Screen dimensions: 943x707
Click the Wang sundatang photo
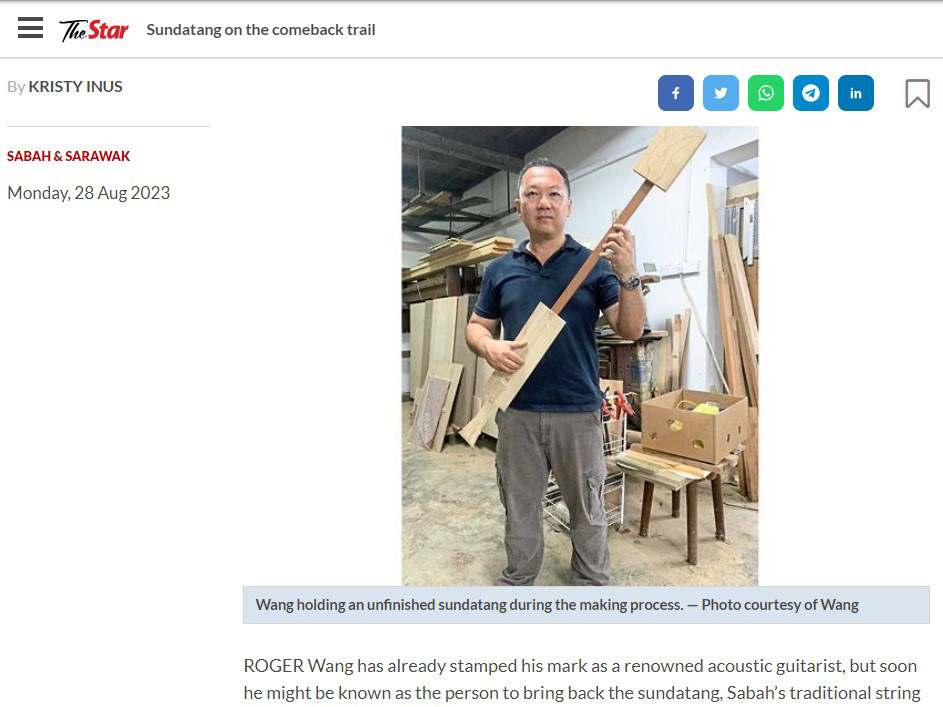(x=580, y=355)
